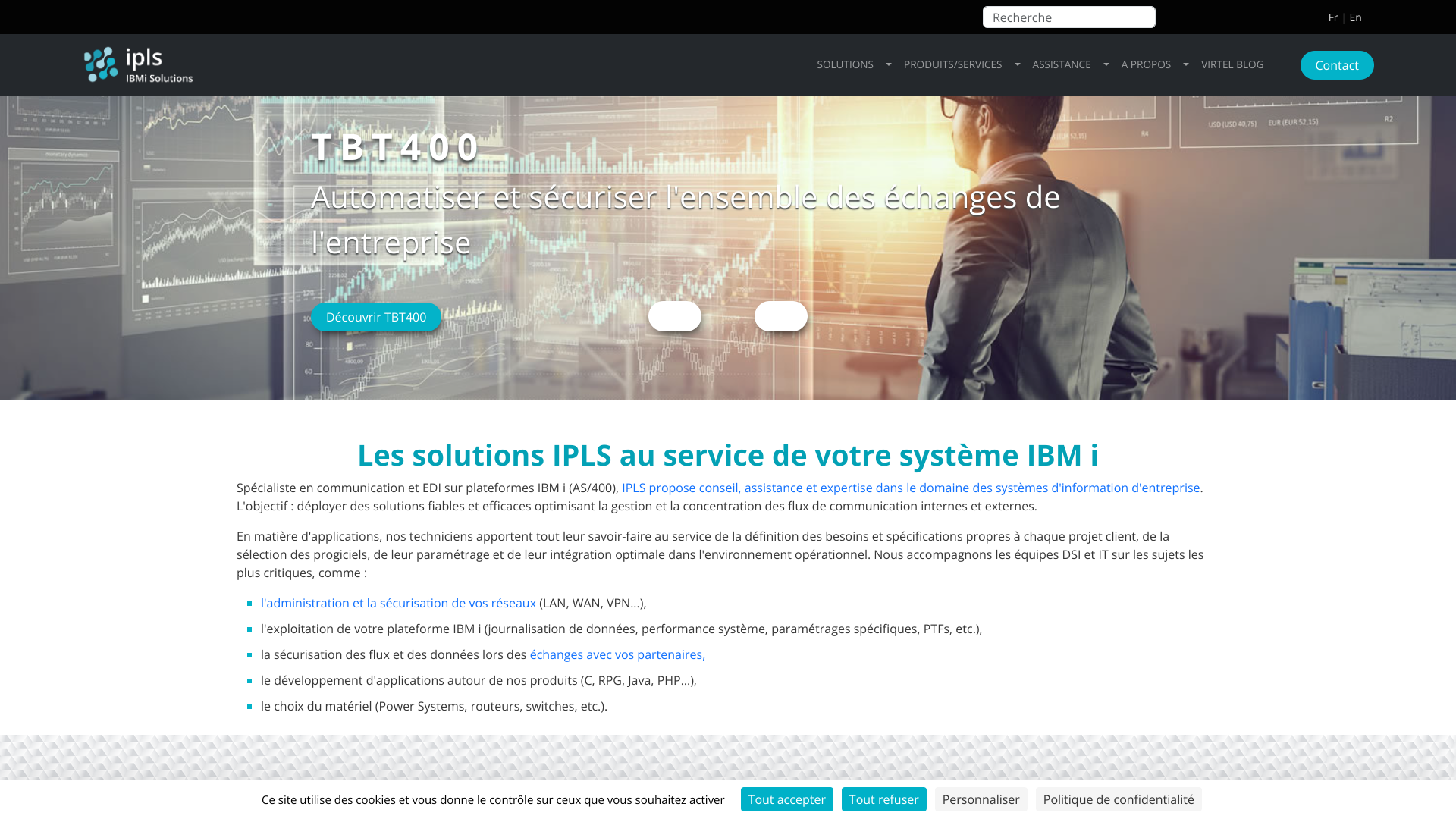Screen dimensions: 1456x819
Task: Click the bullet text le choix du matériel
Action: click(x=434, y=706)
